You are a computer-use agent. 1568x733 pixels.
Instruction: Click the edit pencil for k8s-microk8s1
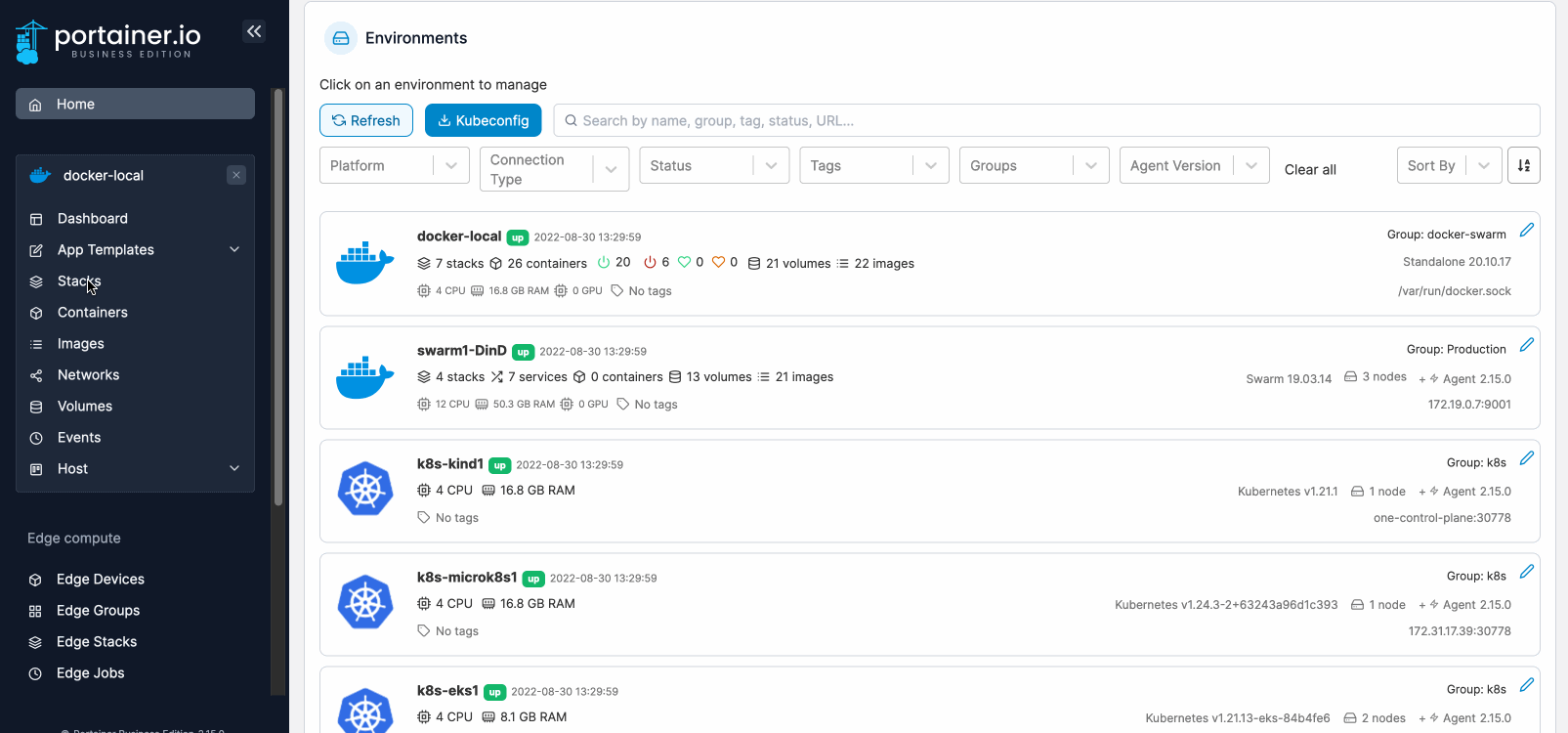(1527, 572)
